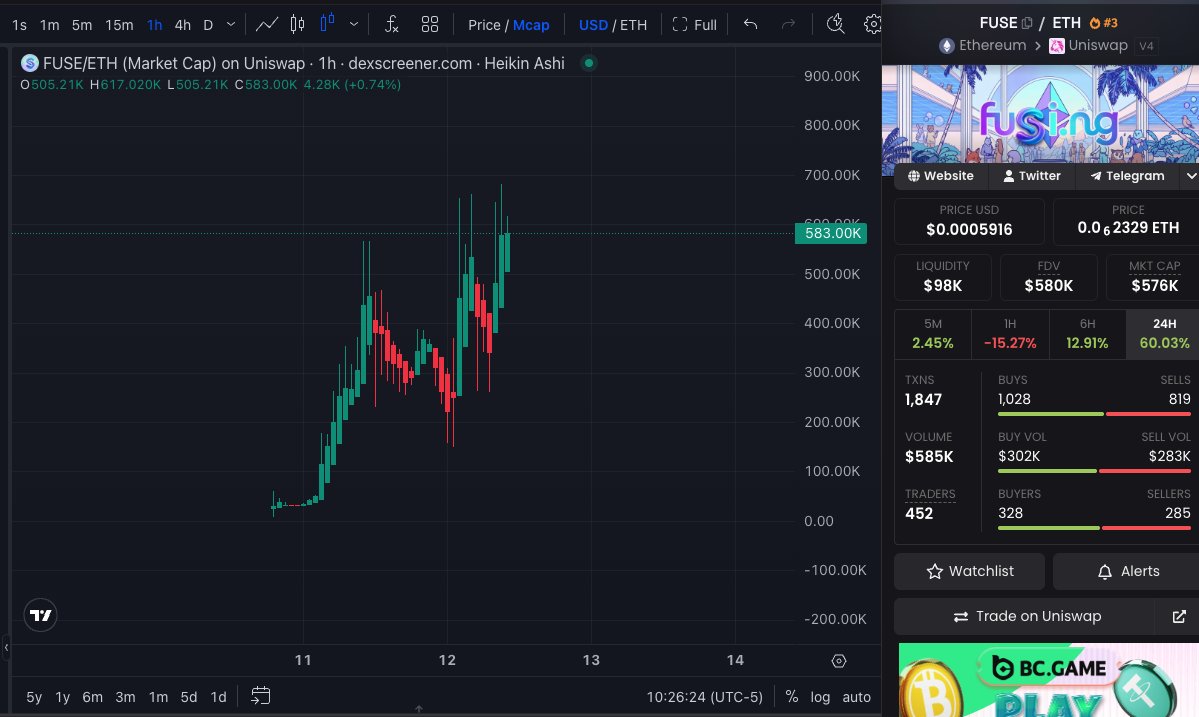The height and width of the screenshot is (717, 1199).
Task: Set the range to 5d
Action: pyautogui.click(x=189, y=697)
